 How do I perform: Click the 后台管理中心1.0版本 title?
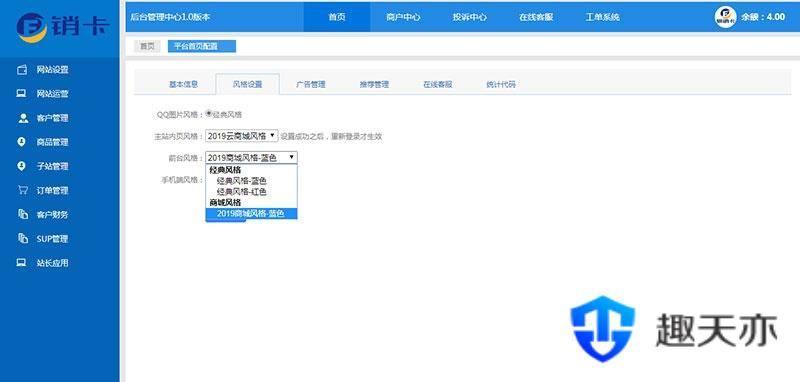pyautogui.click(x=170, y=17)
